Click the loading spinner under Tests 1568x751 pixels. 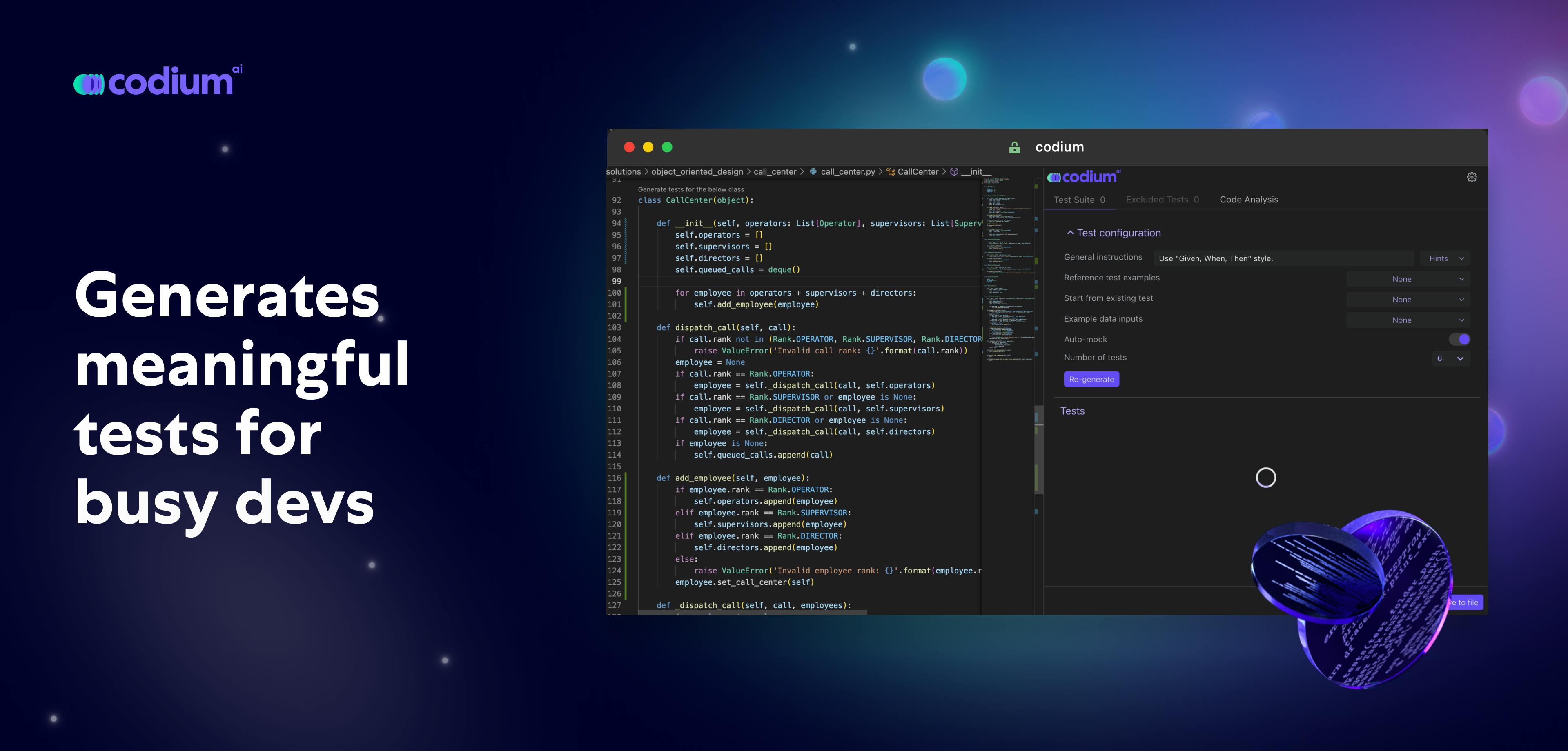(x=1266, y=478)
